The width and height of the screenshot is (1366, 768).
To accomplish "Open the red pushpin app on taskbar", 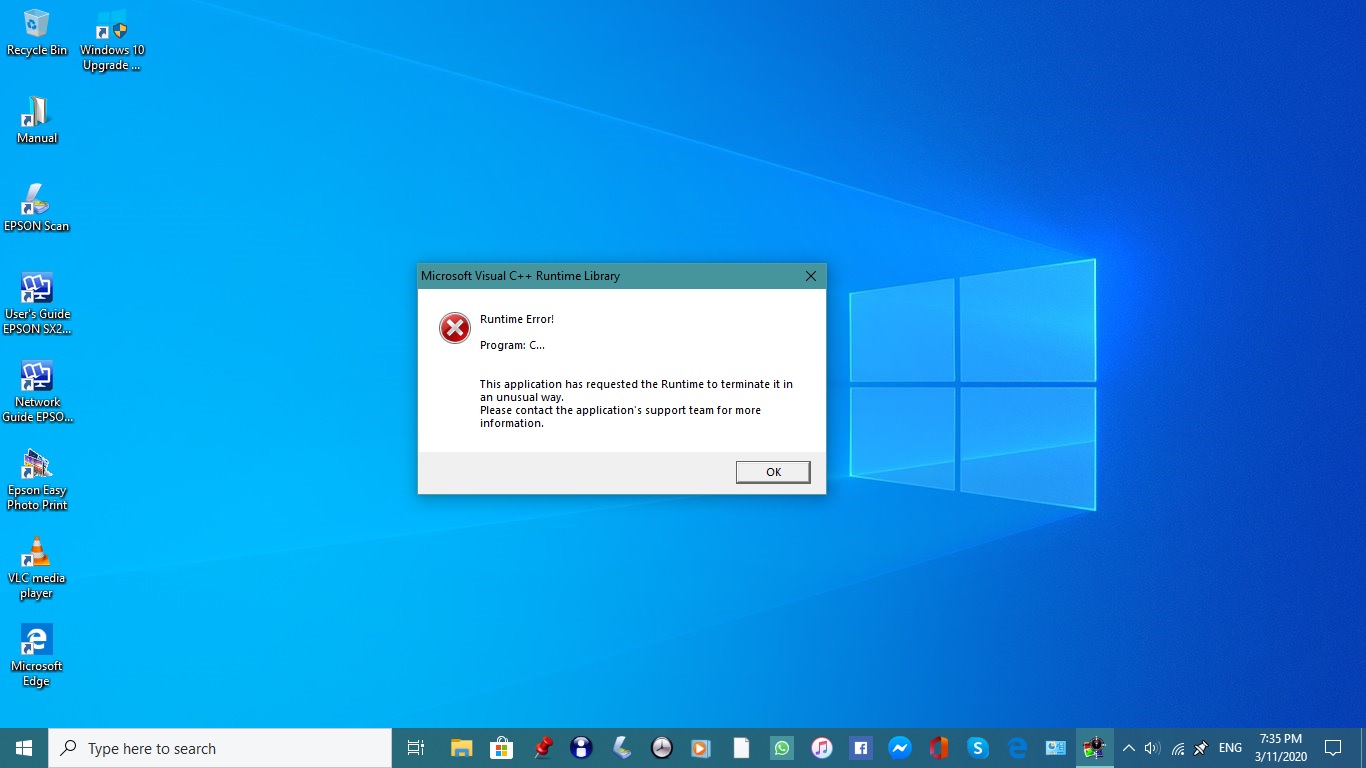I will point(543,748).
